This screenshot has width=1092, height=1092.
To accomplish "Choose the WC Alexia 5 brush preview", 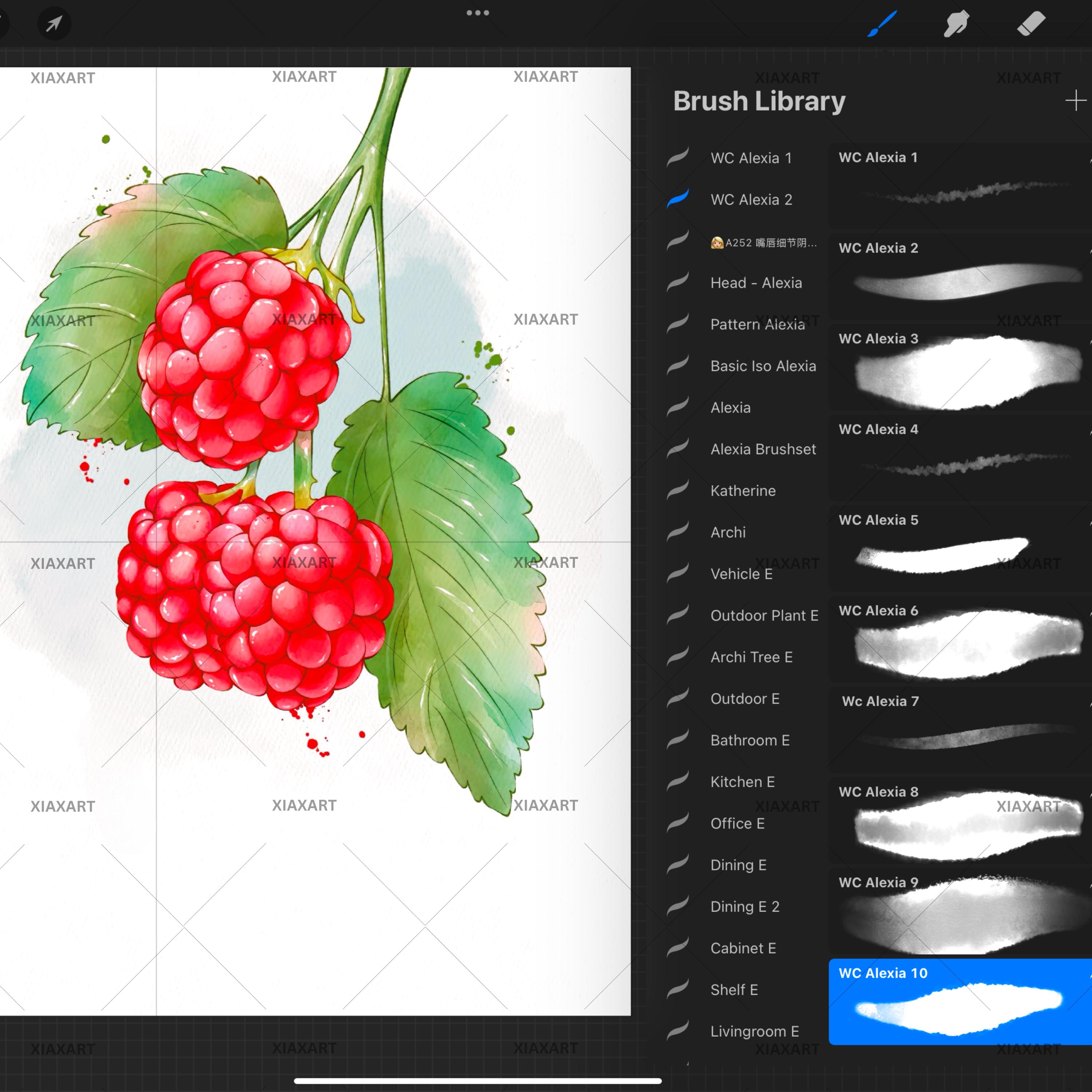I will tap(960, 548).
